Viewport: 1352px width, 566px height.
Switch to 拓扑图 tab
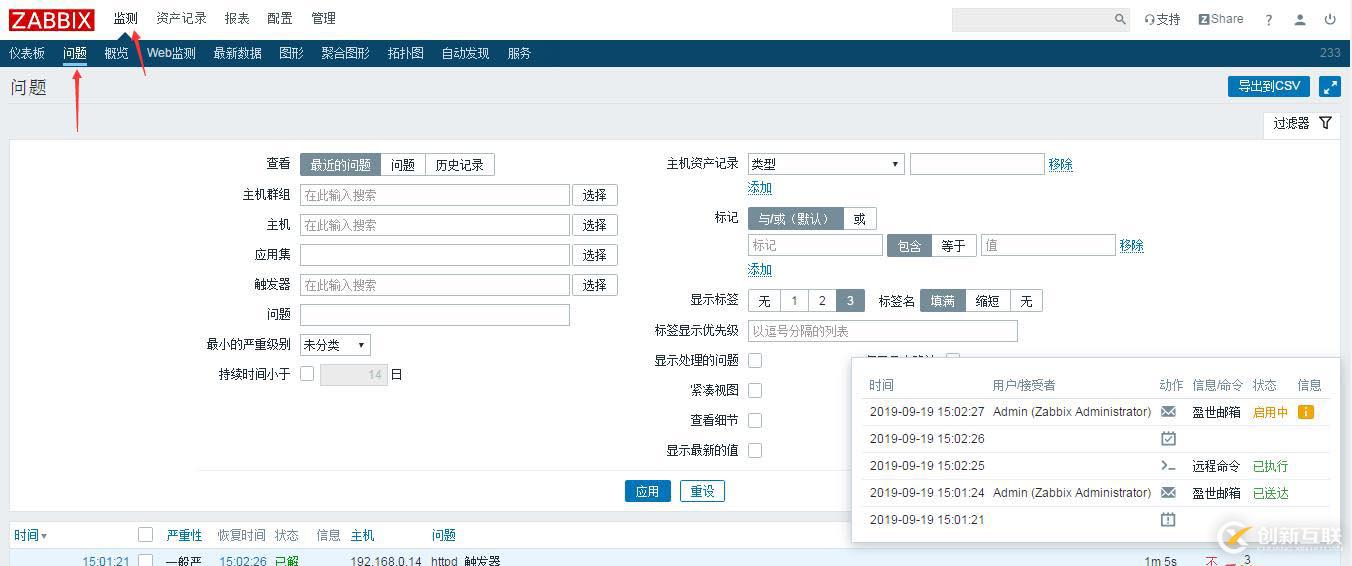coord(406,53)
